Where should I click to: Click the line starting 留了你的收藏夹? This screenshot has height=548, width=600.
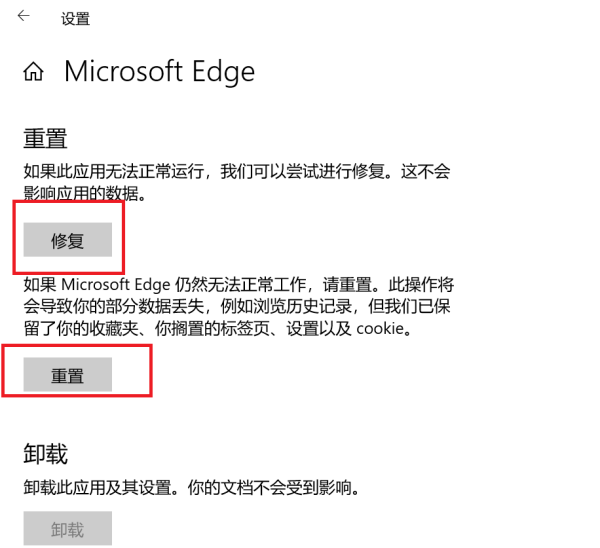215,328
